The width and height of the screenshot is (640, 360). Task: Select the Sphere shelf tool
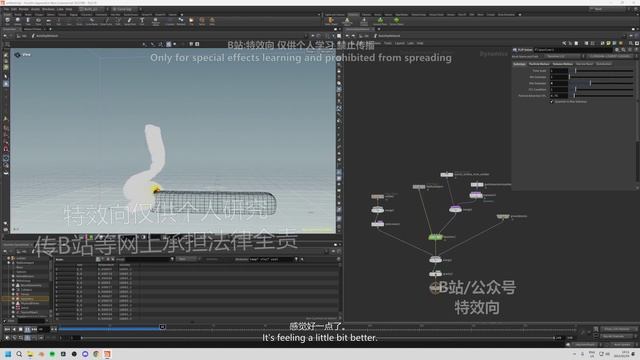click(18, 21)
